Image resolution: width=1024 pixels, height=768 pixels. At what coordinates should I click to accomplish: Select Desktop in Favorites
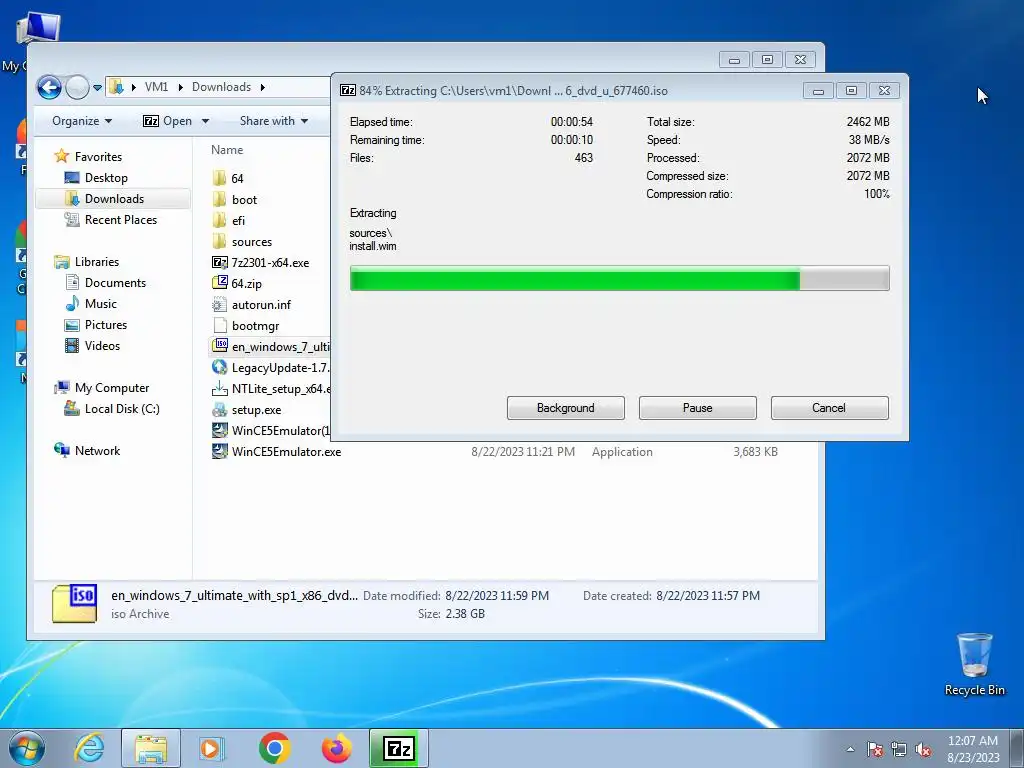[x=106, y=178]
